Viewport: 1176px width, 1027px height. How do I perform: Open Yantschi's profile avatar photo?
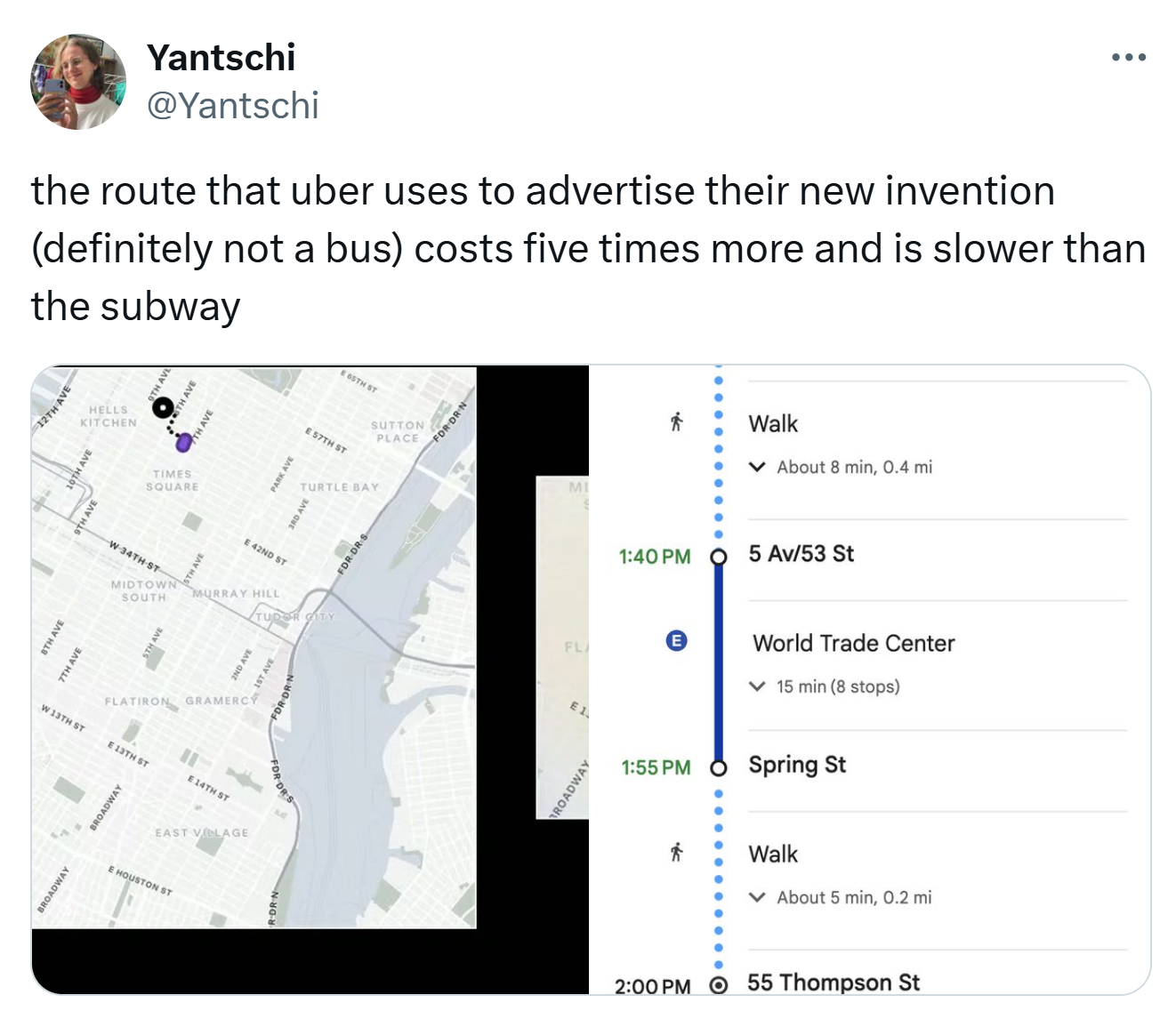pos(78,82)
